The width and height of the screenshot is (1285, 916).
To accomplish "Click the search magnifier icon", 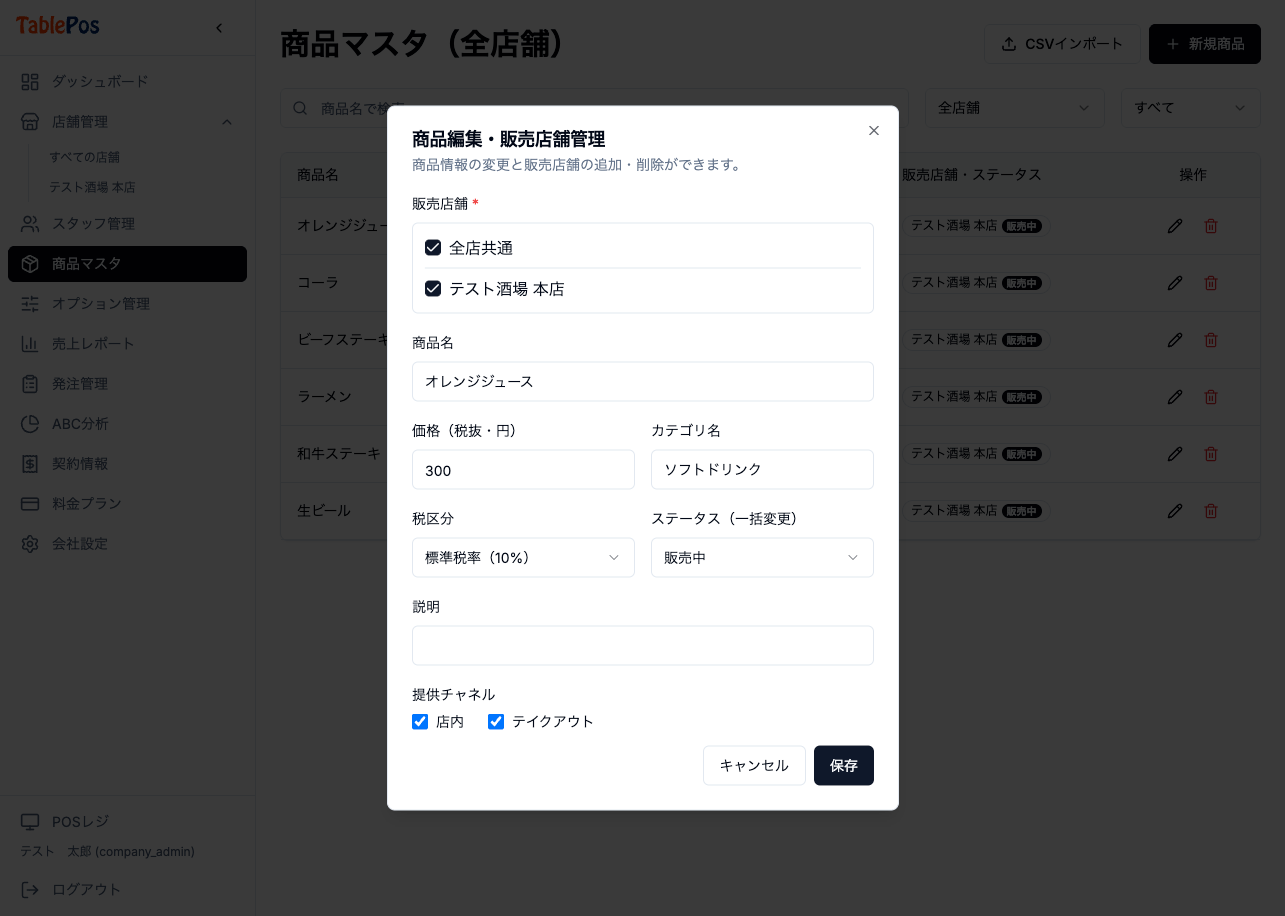I will (300, 108).
